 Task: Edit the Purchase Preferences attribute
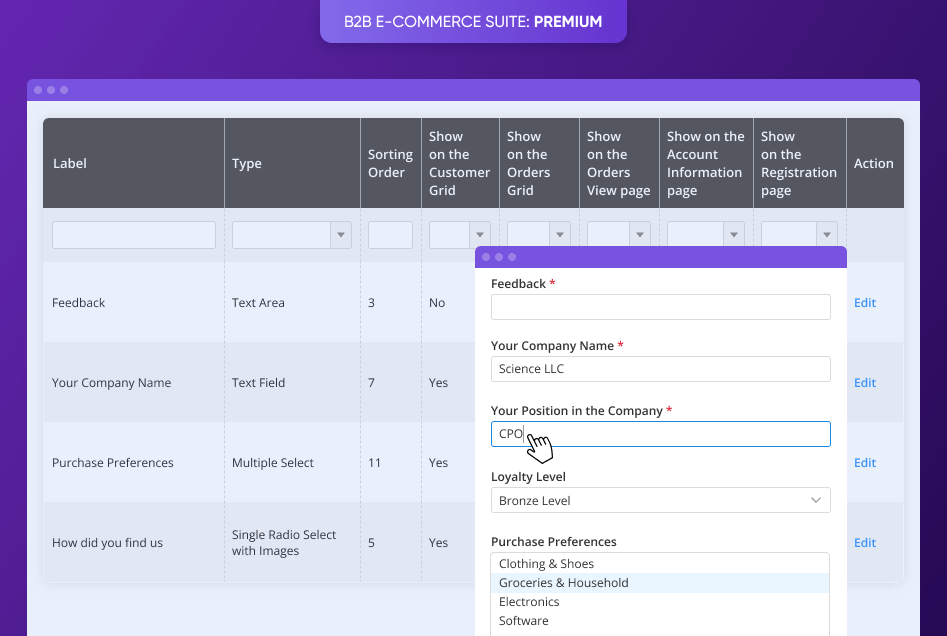click(x=864, y=462)
